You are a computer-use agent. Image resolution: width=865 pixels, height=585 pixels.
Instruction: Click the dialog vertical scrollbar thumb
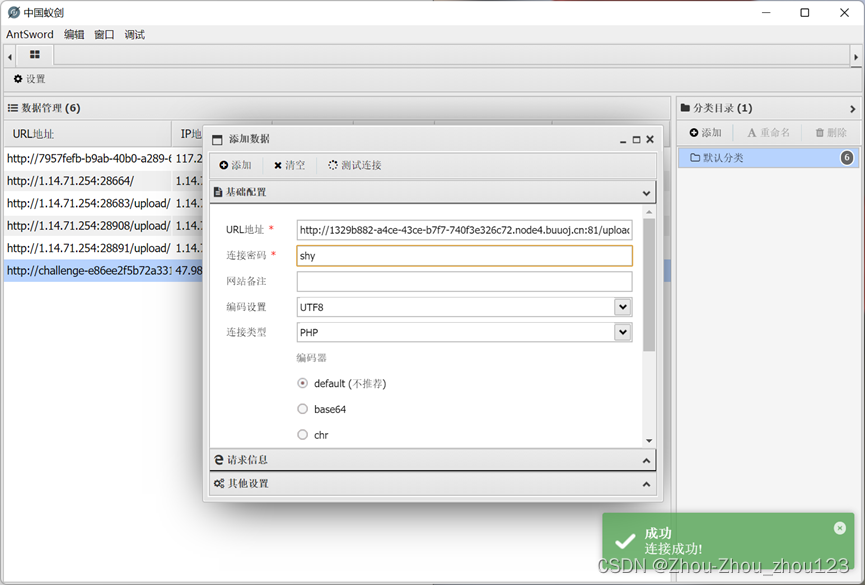tap(649, 285)
